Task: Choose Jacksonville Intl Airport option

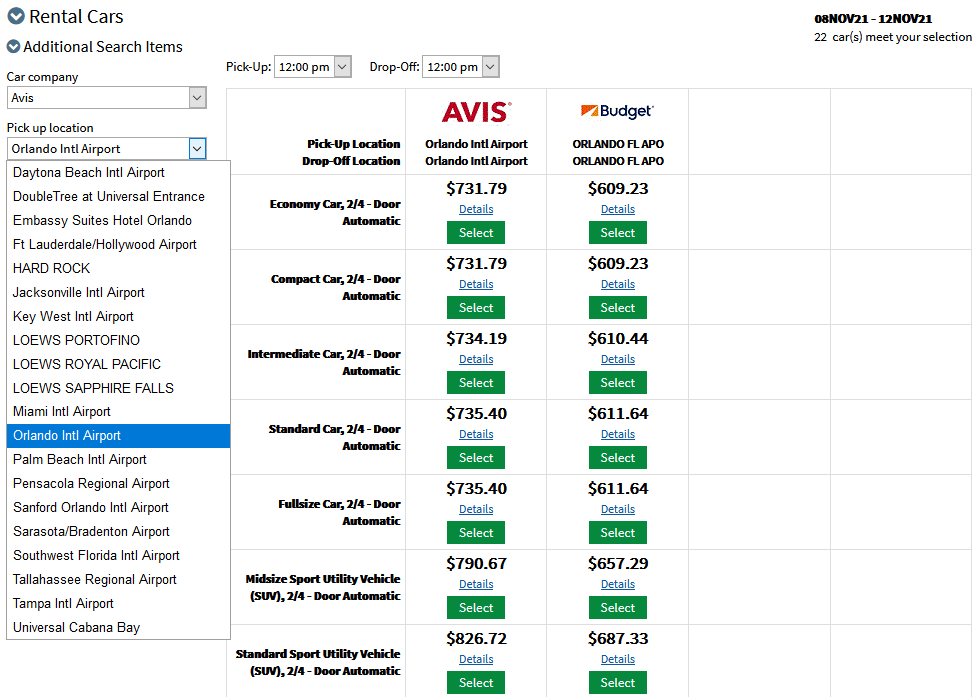Action: click(x=118, y=292)
